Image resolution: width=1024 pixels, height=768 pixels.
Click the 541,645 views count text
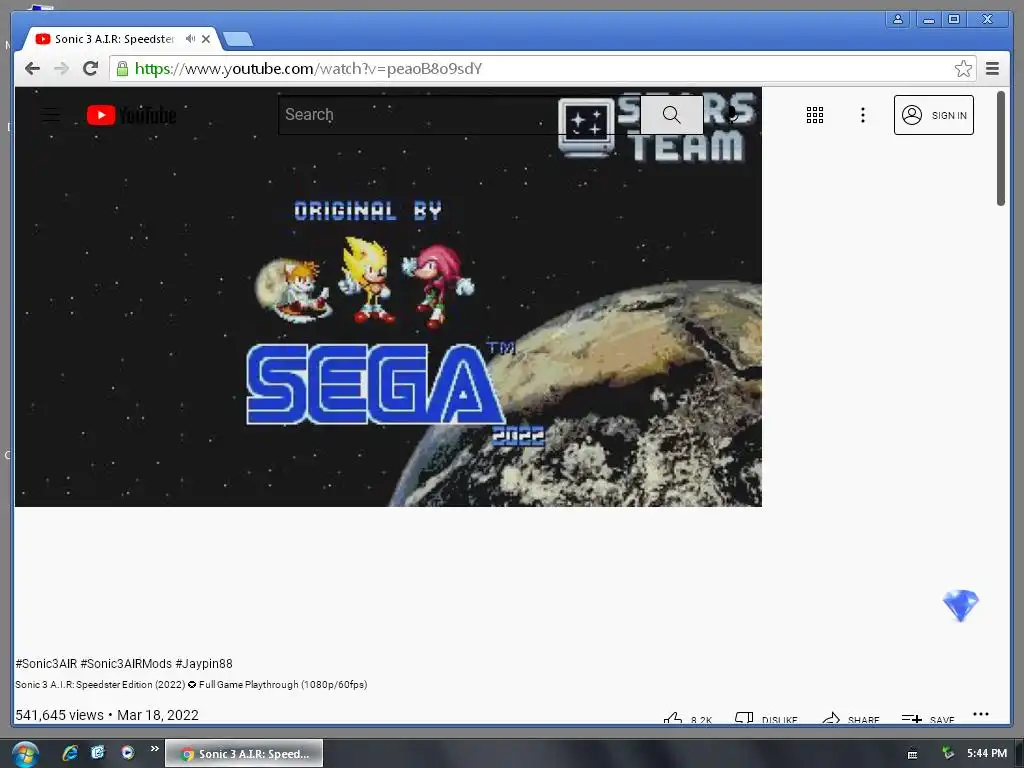click(59, 715)
